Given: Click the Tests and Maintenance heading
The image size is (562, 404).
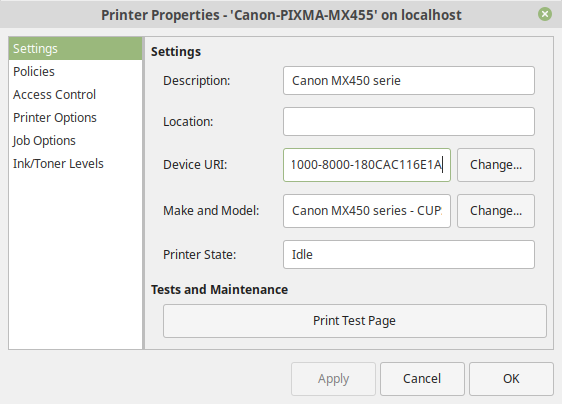Looking at the screenshot, I should pos(219,290).
